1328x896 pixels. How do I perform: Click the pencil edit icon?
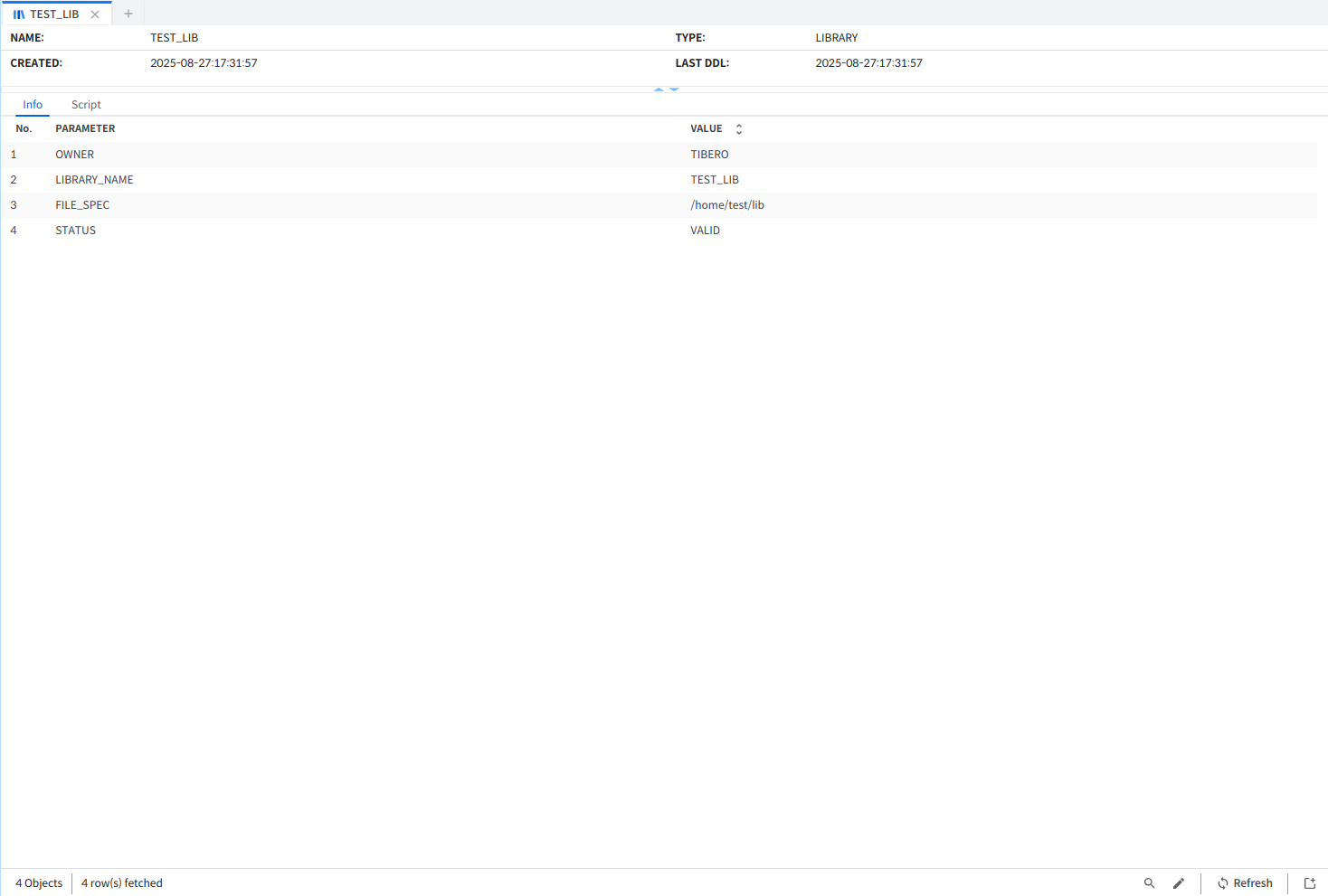pyautogui.click(x=1179, y=883)
